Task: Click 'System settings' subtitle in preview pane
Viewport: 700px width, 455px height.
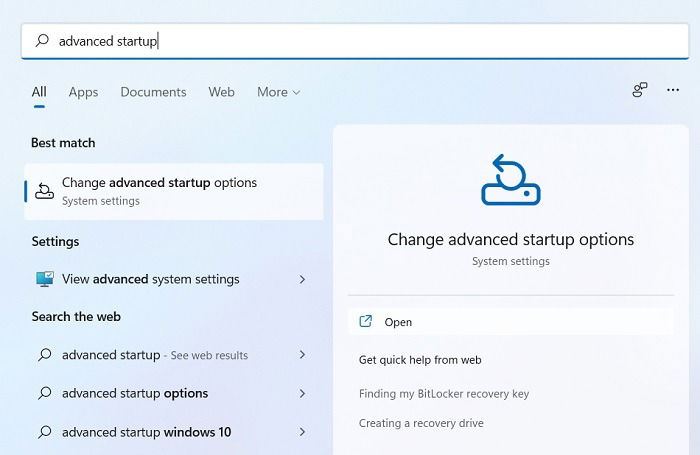Action: tap(511, 261)
